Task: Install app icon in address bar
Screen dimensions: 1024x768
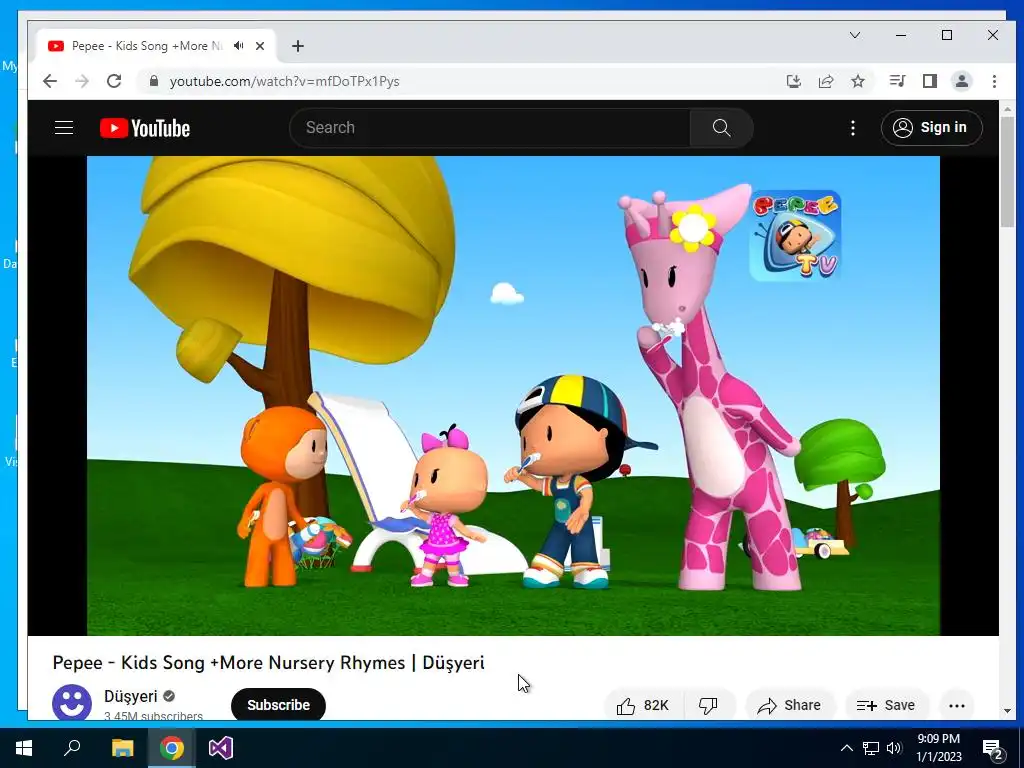Action: pyautogui.click(x=793, y=81)
